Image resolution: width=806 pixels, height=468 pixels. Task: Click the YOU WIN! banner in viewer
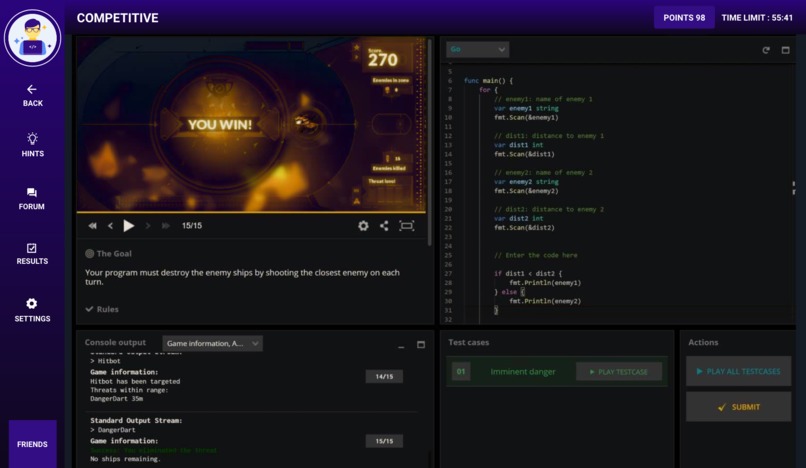click(x=220, y=124)
